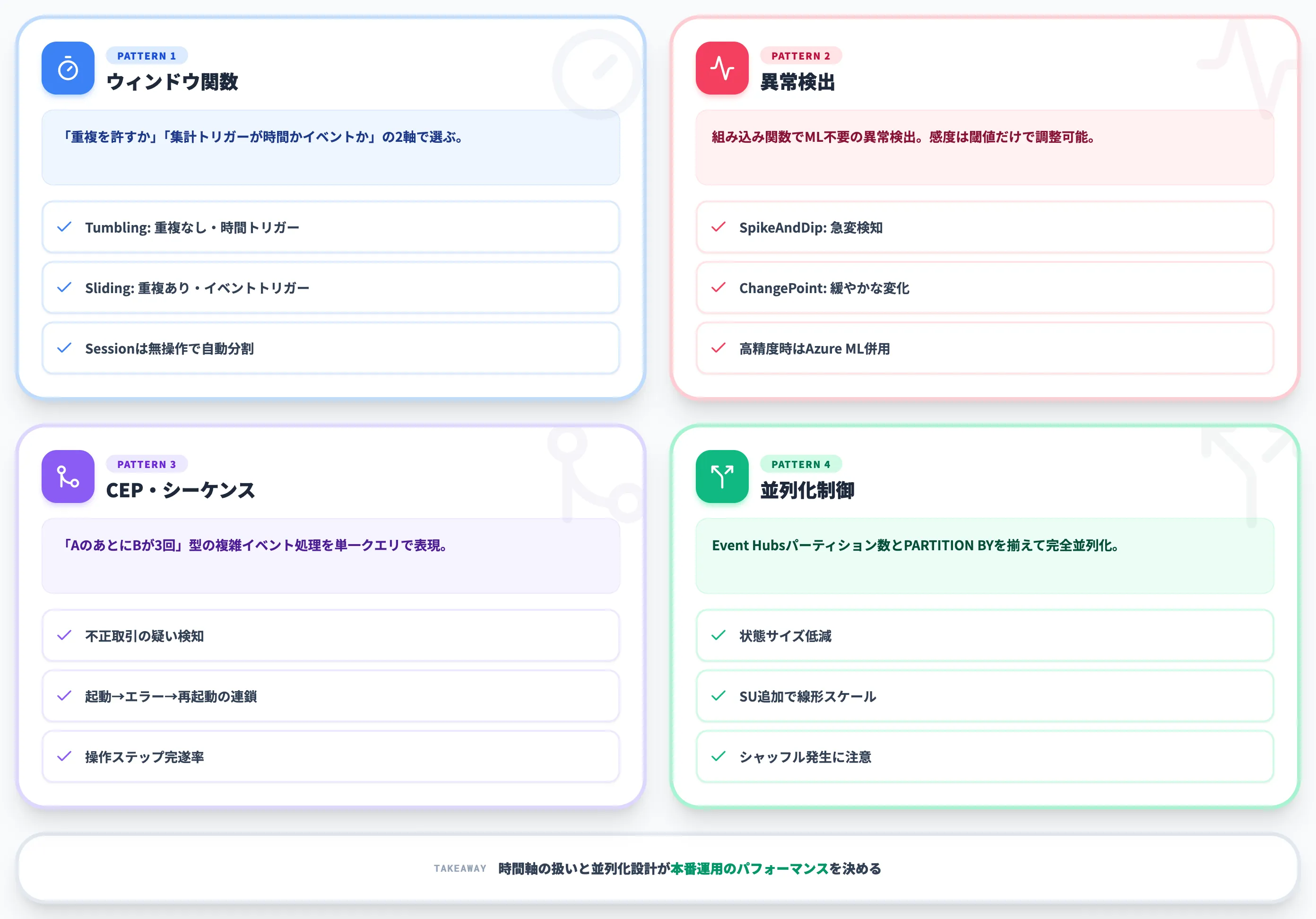Click the 並列化制御 heading
1316x919 pixels.
point(807,490)
